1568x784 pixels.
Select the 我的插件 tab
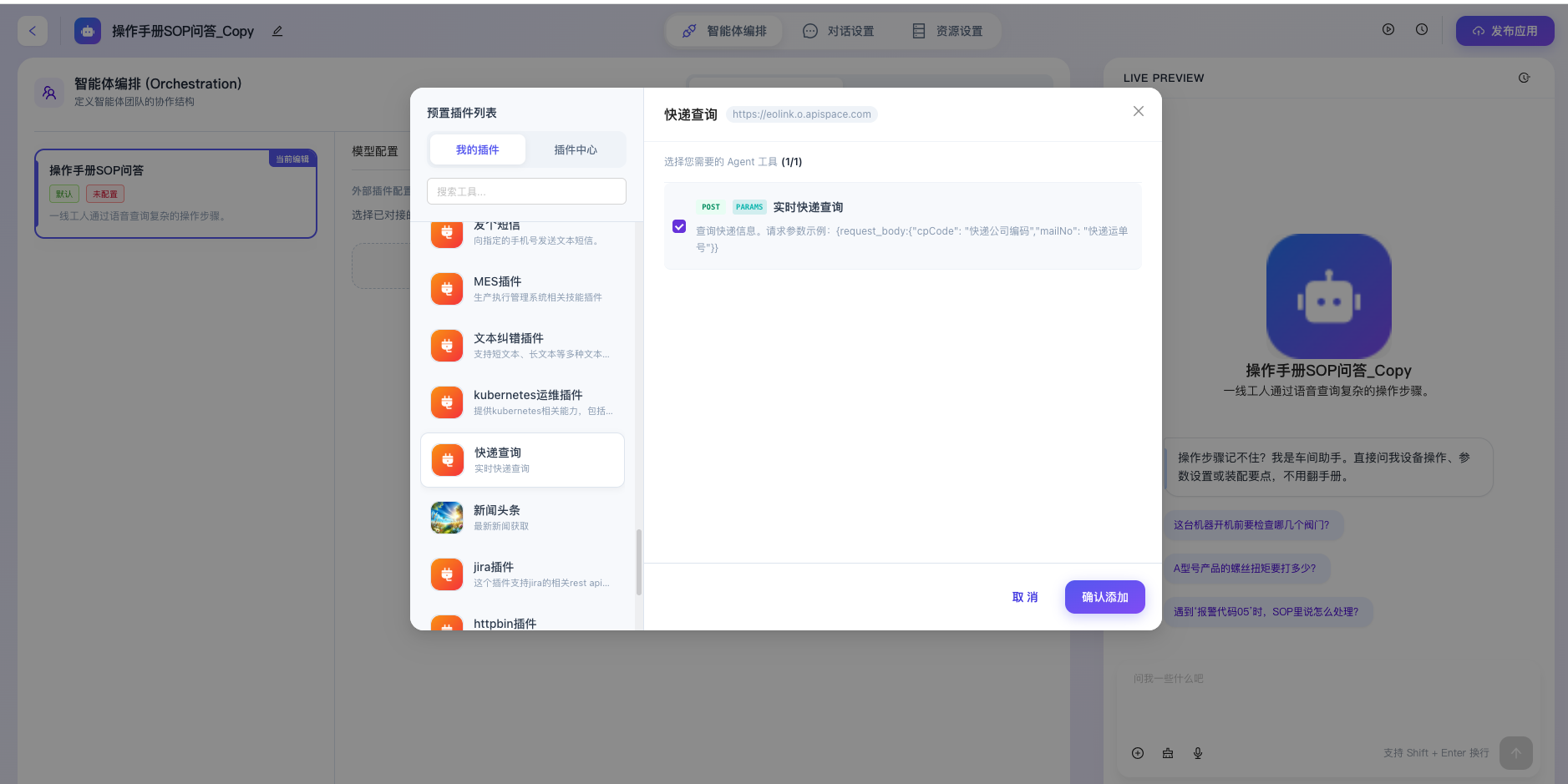[477, 150]
